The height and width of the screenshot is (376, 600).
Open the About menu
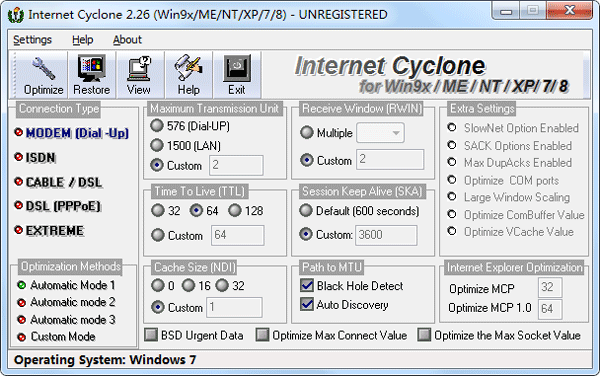(127, 40)
